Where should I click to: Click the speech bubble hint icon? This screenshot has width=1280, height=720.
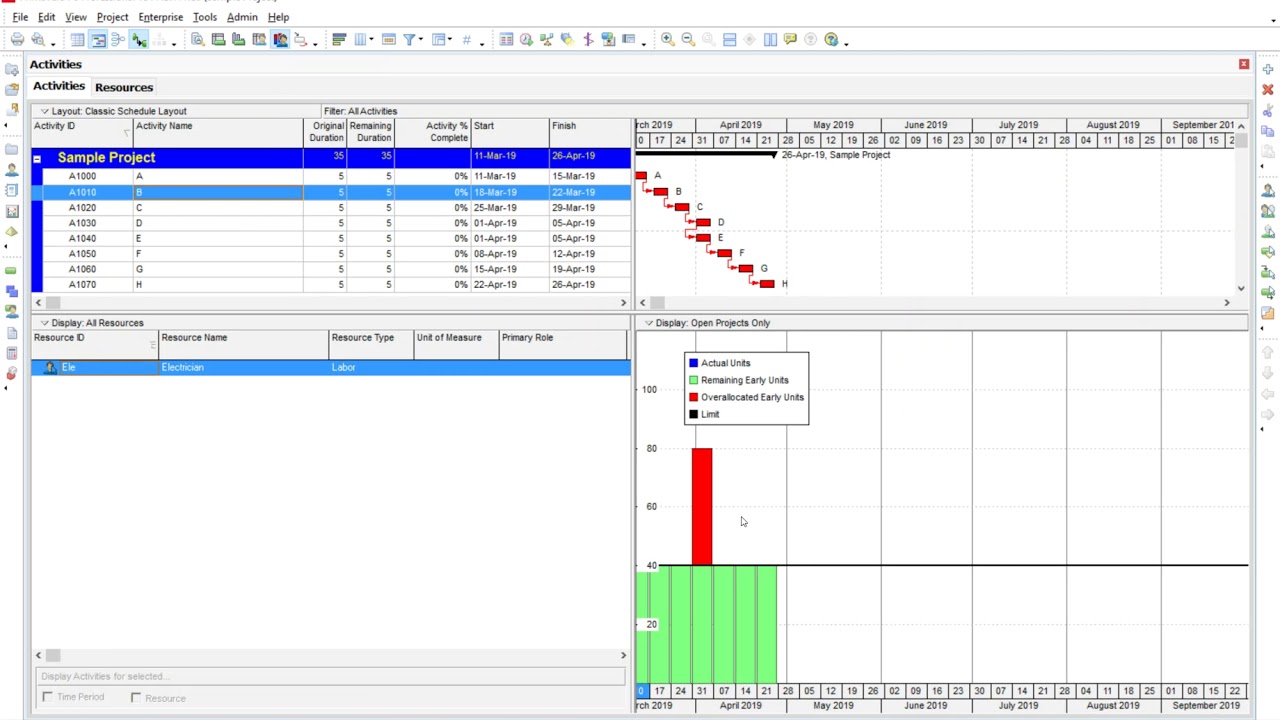pyautogui.click(x=790, y=40)
